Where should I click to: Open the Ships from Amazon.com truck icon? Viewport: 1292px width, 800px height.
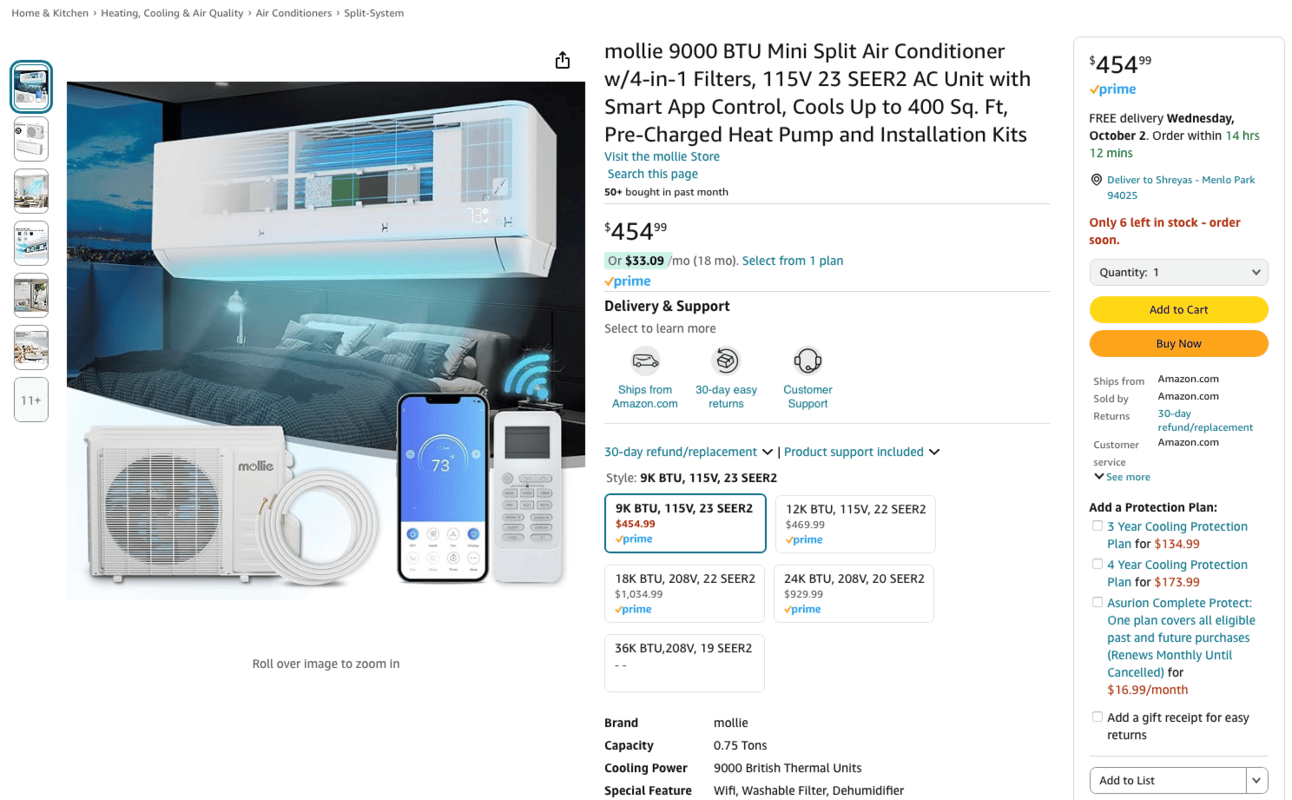click(x=645, y=360)
